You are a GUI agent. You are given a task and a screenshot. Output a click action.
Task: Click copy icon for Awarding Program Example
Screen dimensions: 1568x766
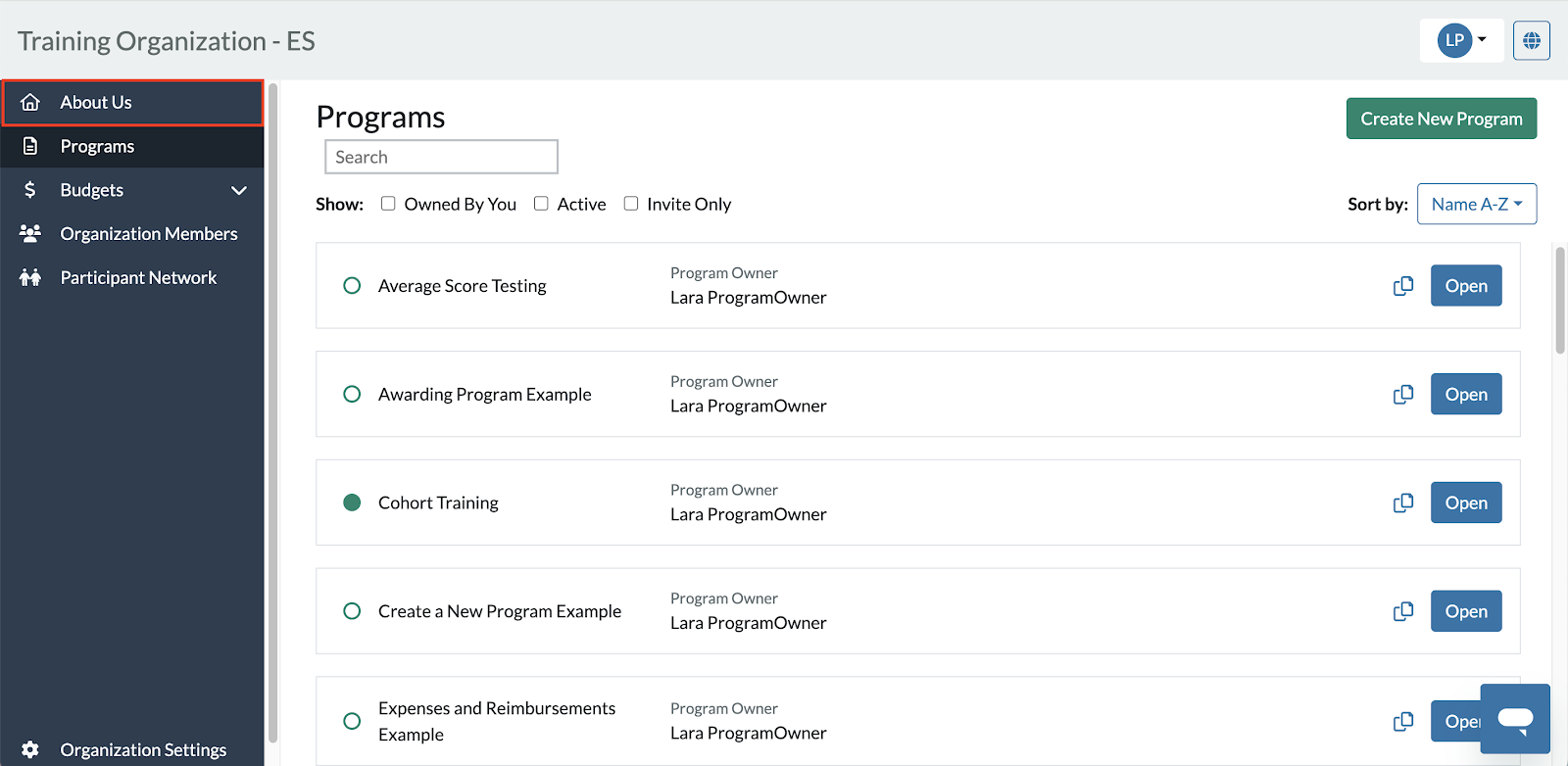(1403, 395)
